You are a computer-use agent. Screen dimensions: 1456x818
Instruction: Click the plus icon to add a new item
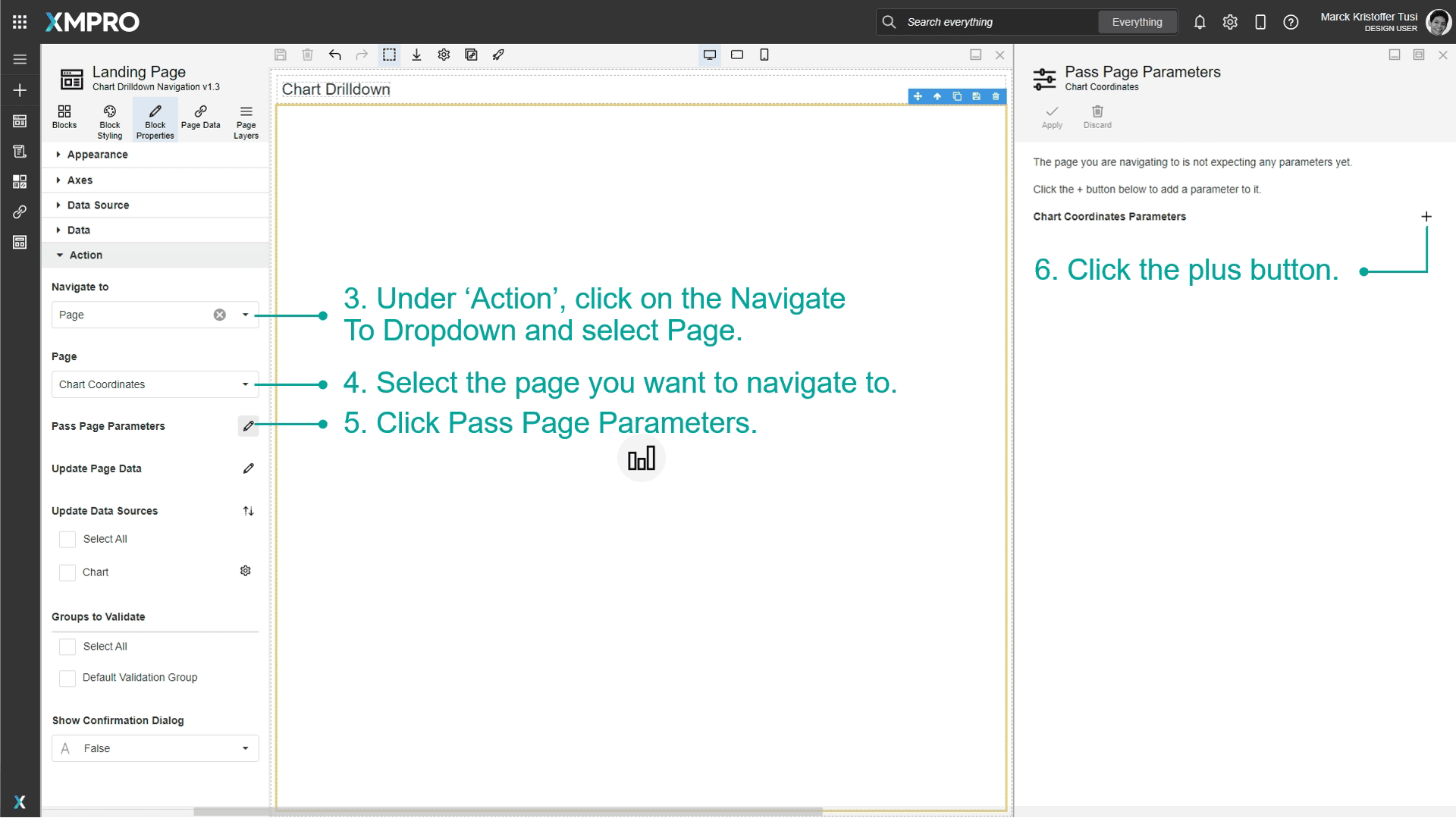coord(1426,216)
